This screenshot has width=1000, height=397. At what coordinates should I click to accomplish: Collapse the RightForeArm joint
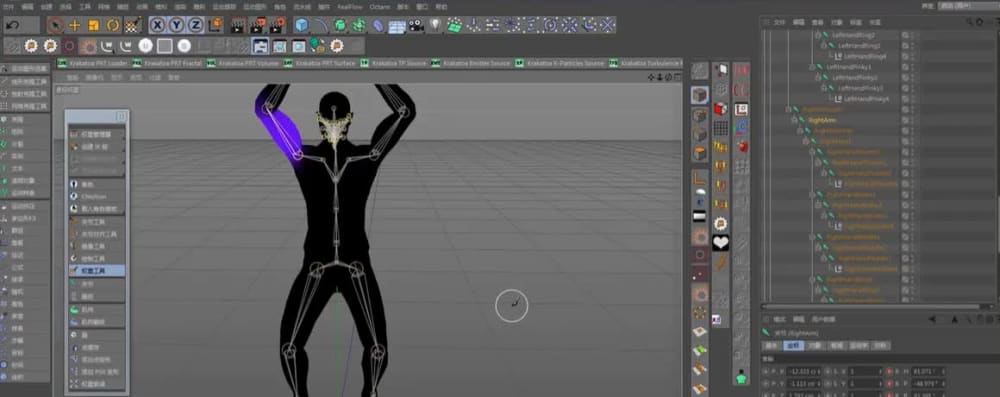click(x=800, y=130)
